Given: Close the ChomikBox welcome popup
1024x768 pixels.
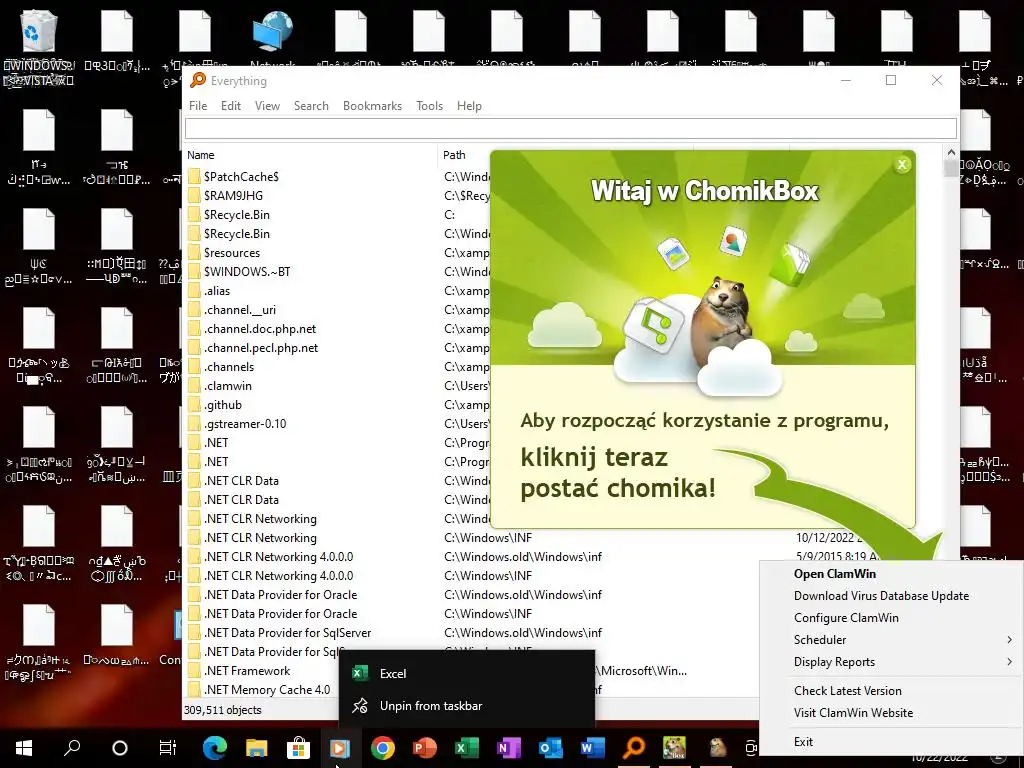Looking at the screenshot, I should click(902, 164).
